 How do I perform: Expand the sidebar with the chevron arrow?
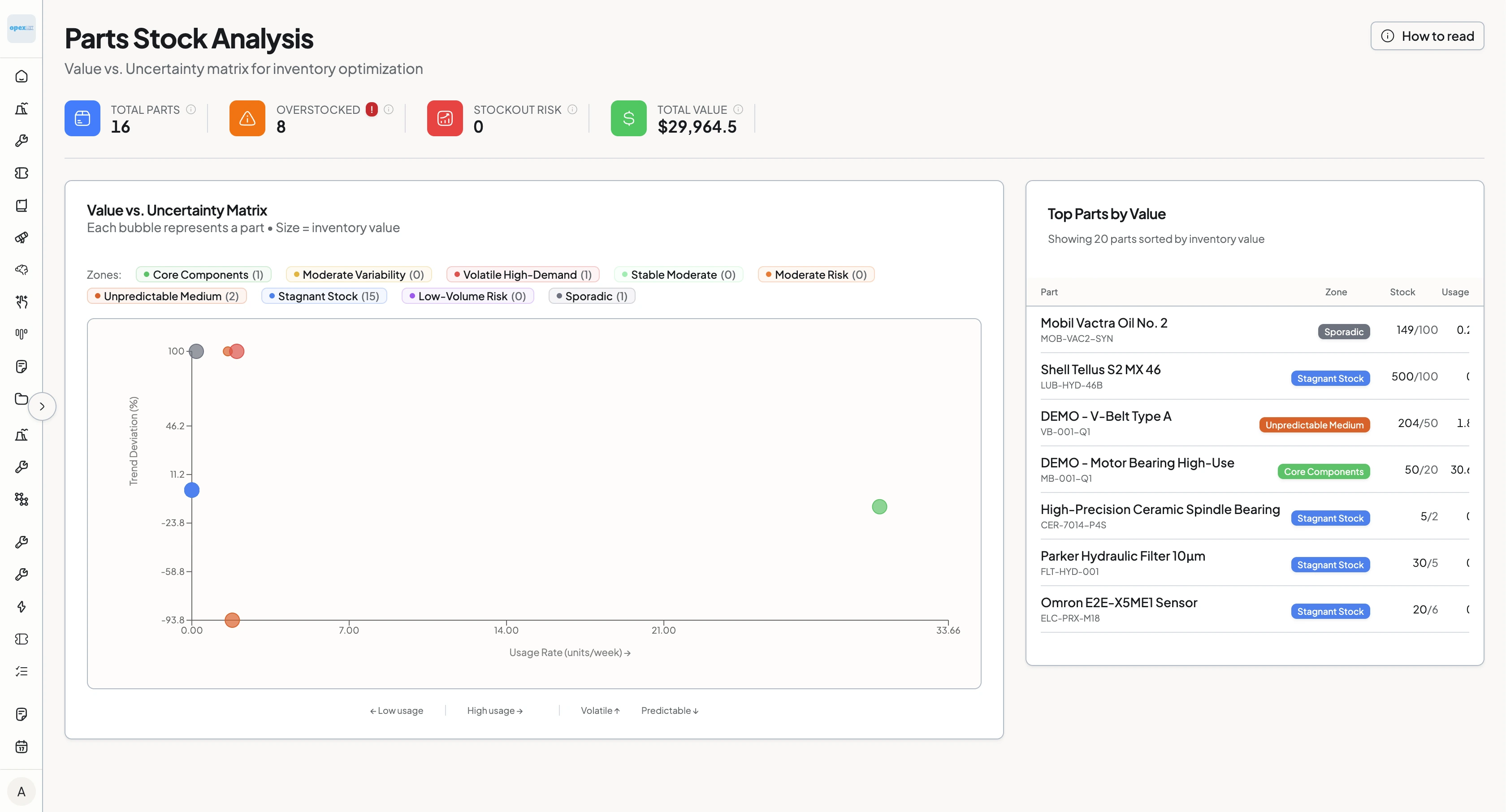(42, 406)
